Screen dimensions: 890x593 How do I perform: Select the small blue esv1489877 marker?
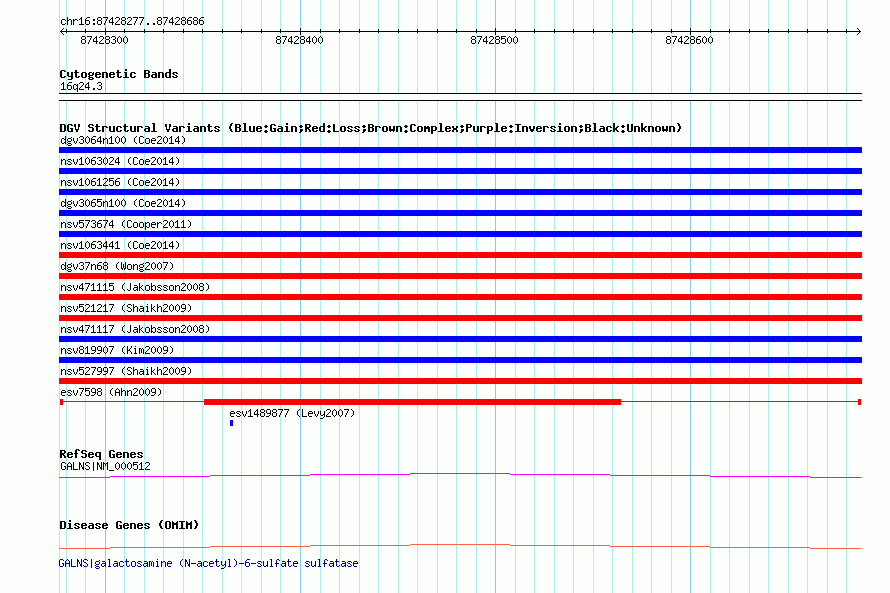232,423
